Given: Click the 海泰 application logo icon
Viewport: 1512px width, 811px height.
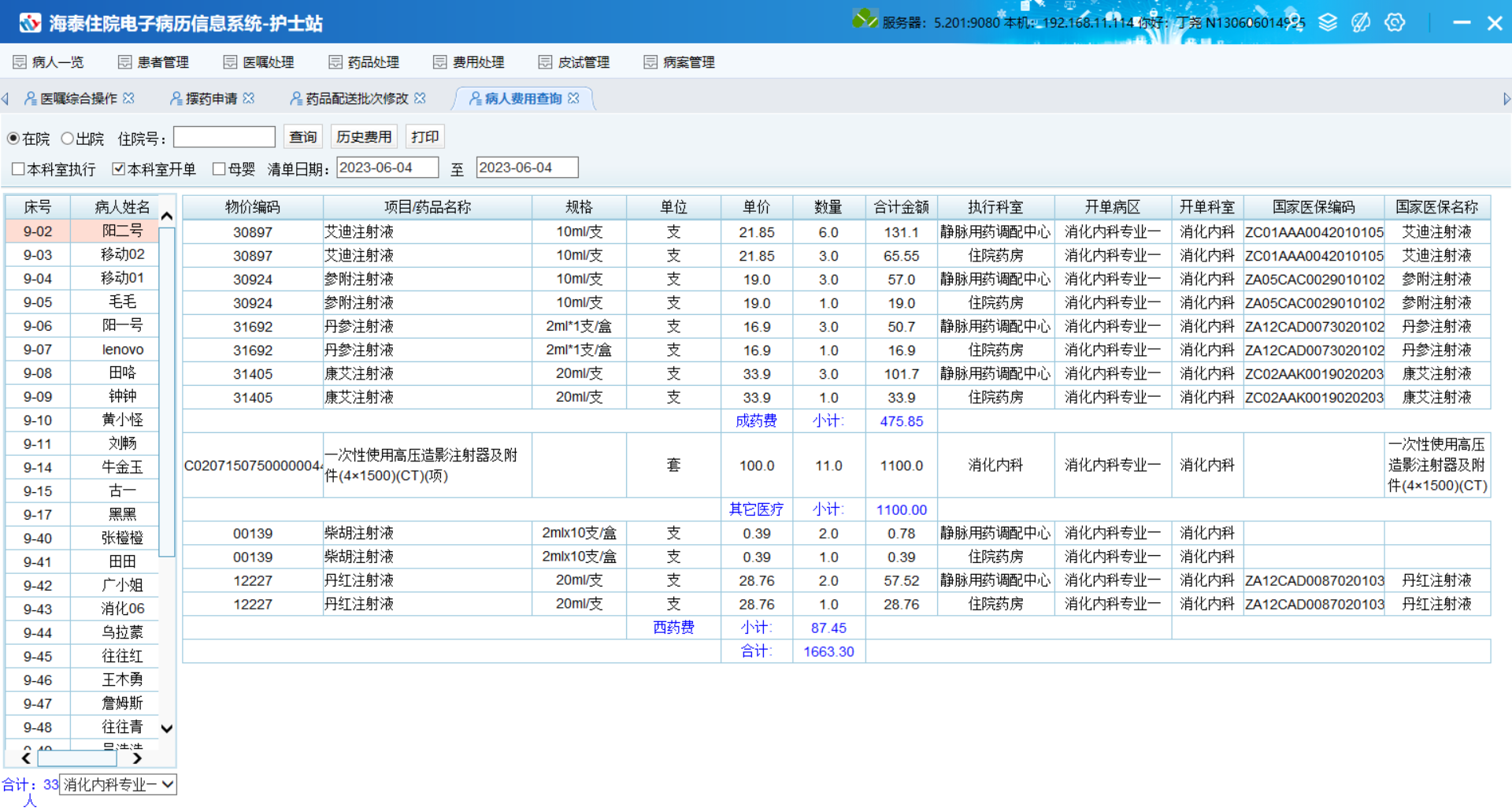Looking at the screenshot, I should pos(30,23).
